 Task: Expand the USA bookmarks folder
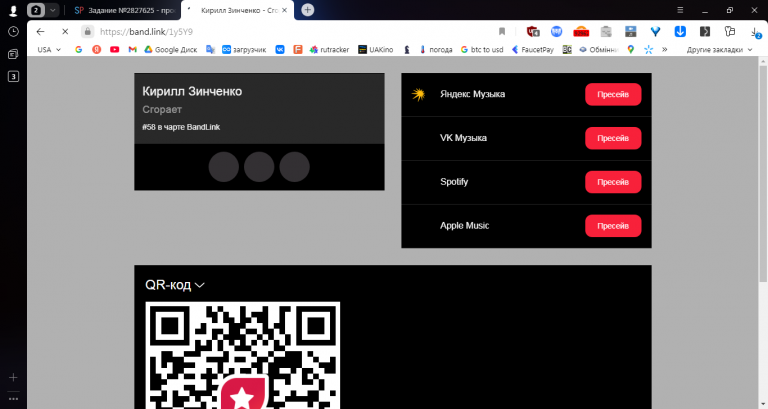49,49
